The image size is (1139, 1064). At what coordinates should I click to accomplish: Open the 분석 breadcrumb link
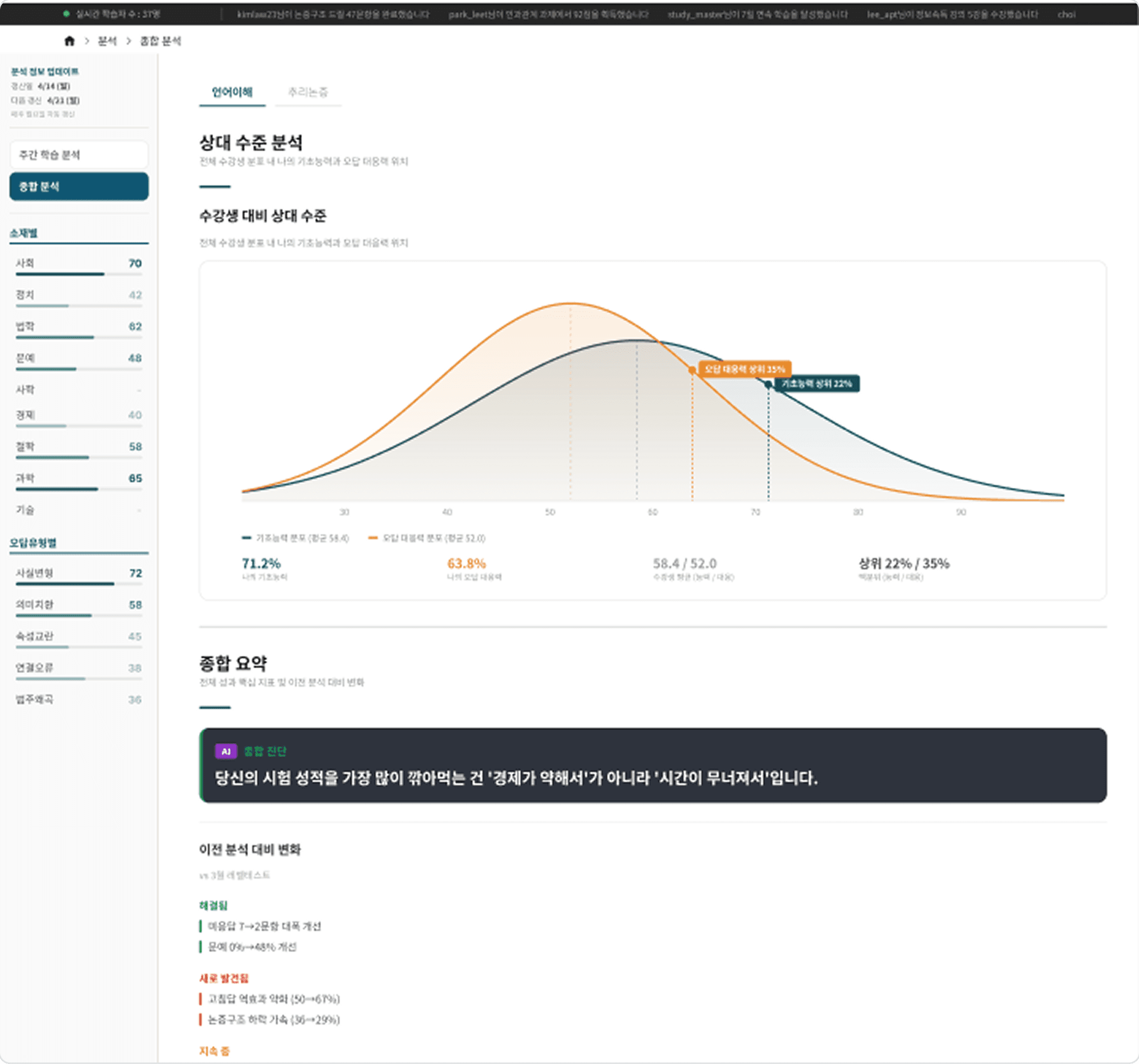click(x=107, y=41)
